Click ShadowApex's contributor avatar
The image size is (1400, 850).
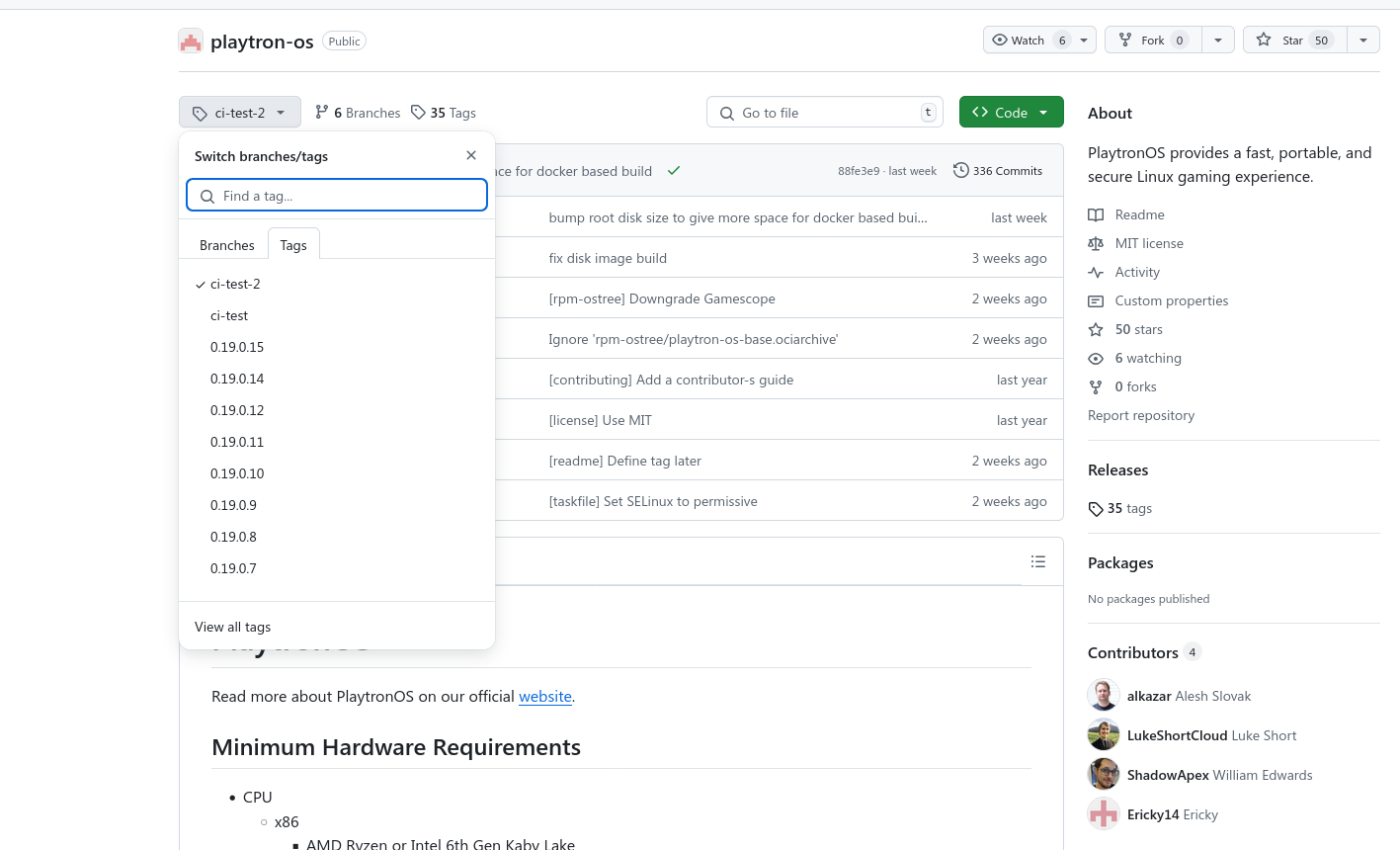tap(1104, 774)
